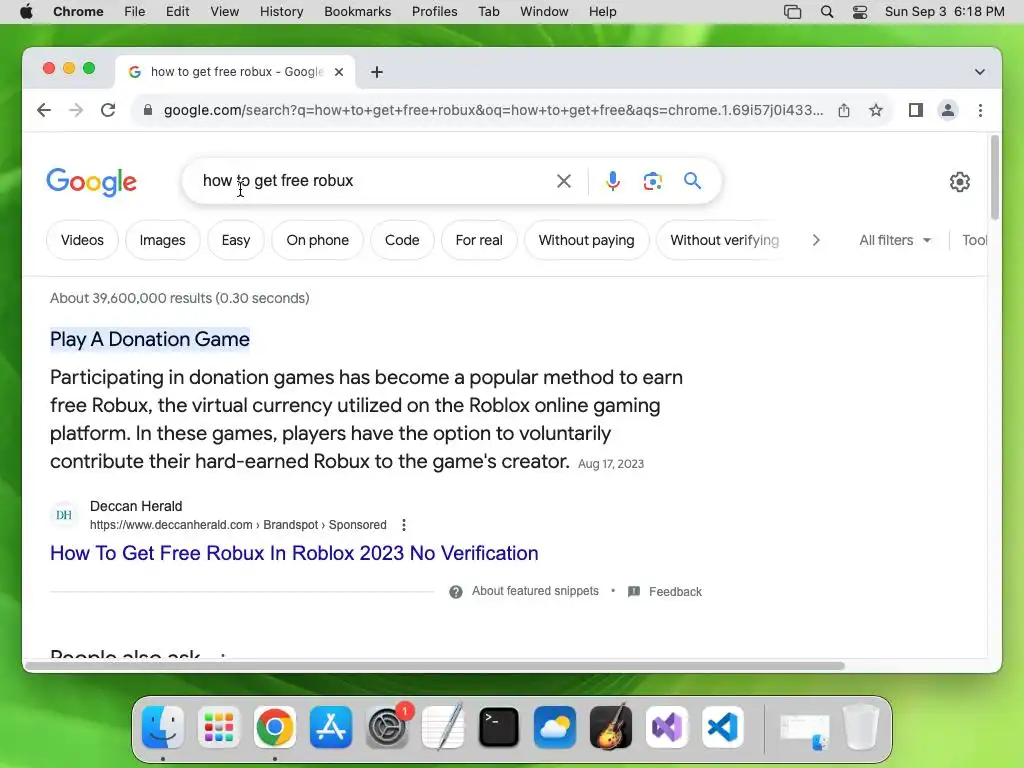Open App Store from the Dock

[x=331, y=727]
